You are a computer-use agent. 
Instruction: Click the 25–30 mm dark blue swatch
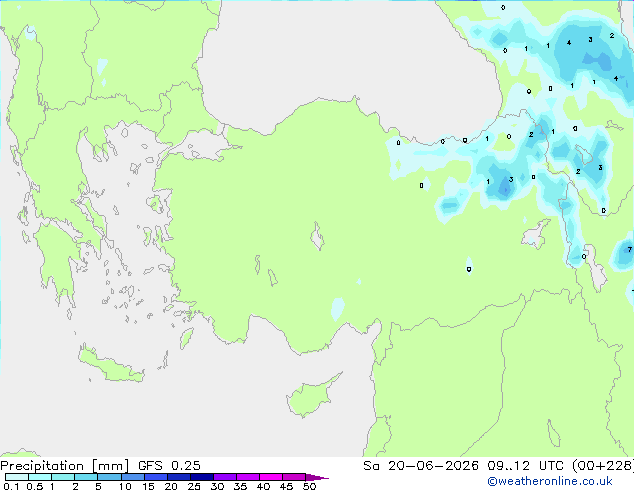(201, 477)
